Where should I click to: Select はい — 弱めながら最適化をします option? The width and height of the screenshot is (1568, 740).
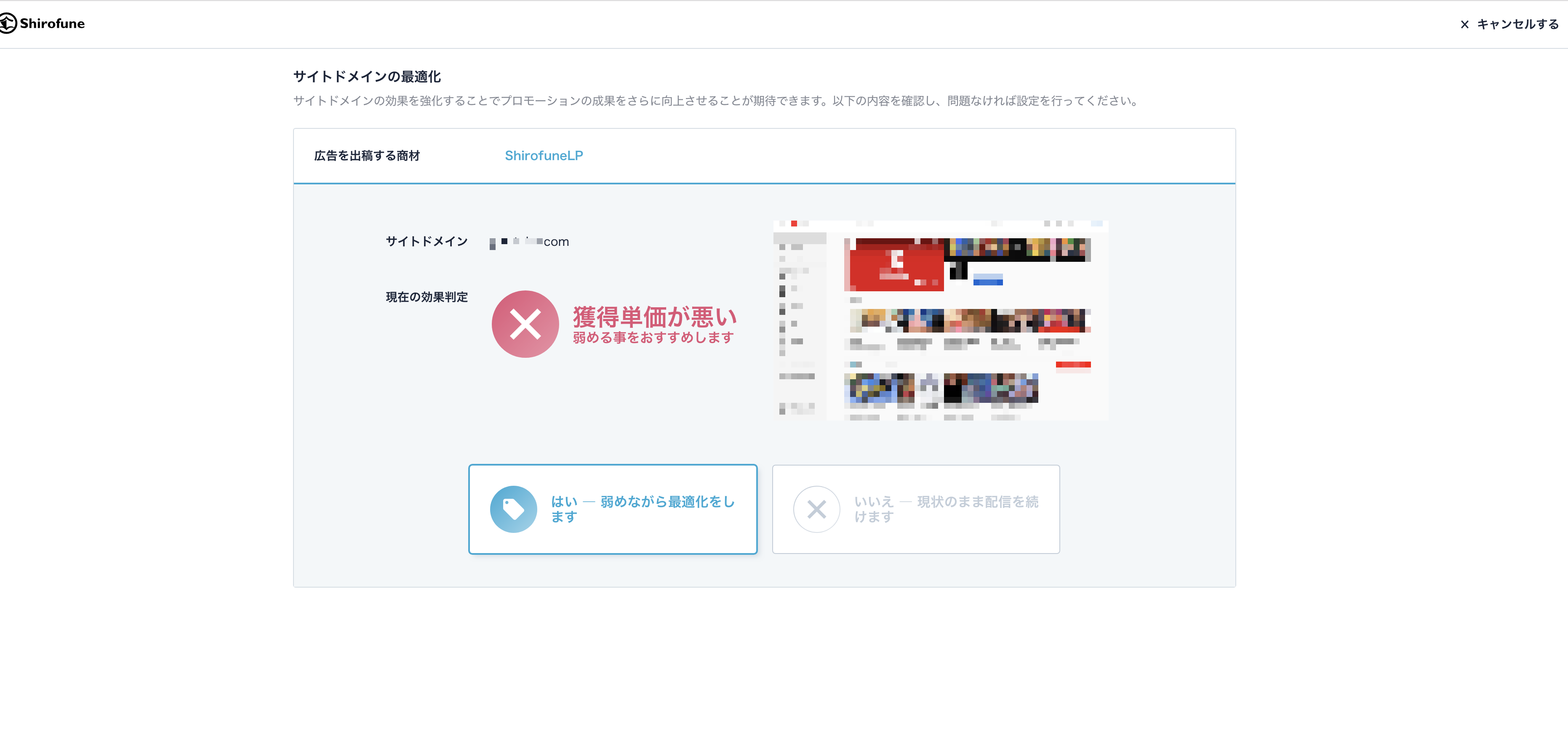pos(613,509)
